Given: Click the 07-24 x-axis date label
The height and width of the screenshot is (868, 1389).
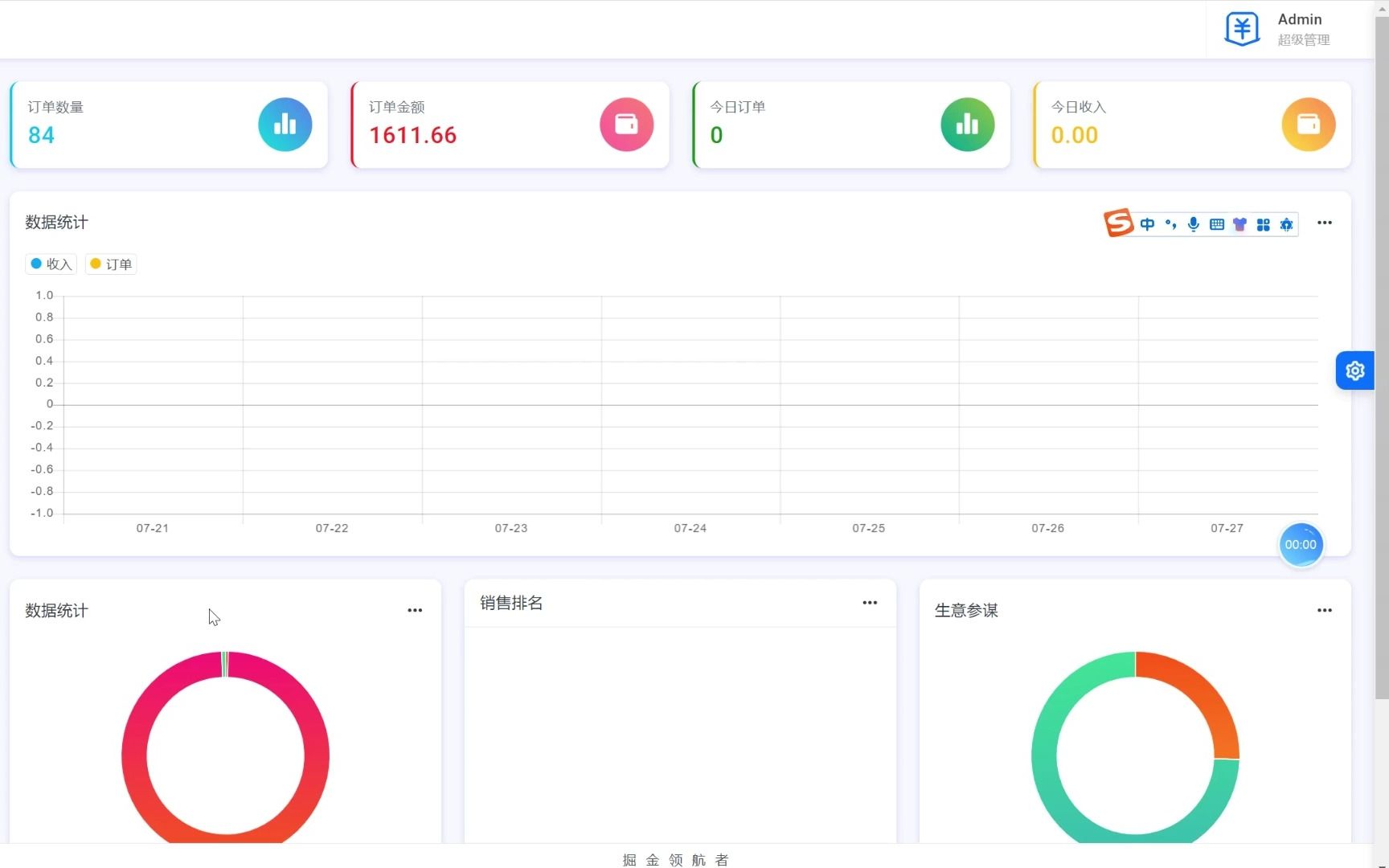Looking at the screenshot, I should point(690,528).
